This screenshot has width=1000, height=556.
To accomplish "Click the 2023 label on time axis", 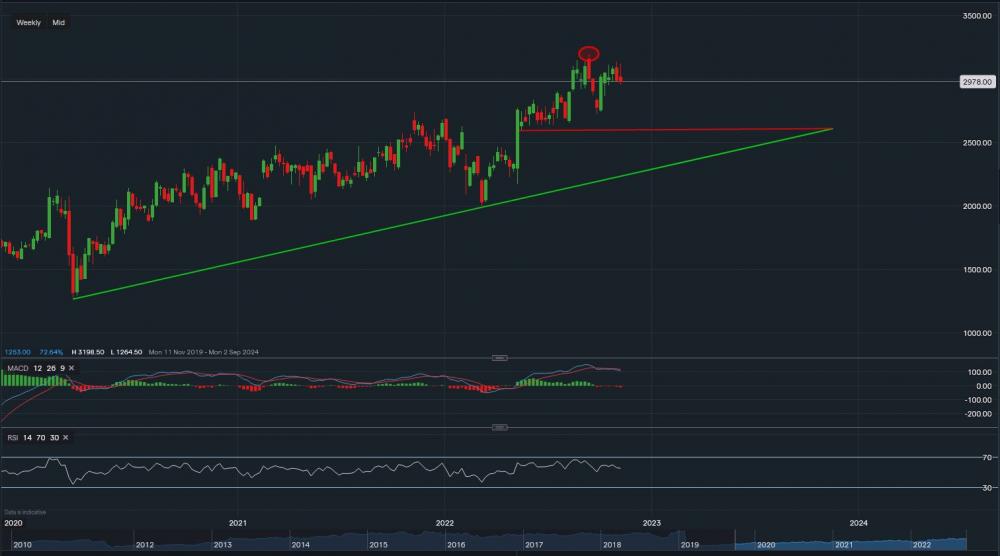I will (x=651, y=522).
